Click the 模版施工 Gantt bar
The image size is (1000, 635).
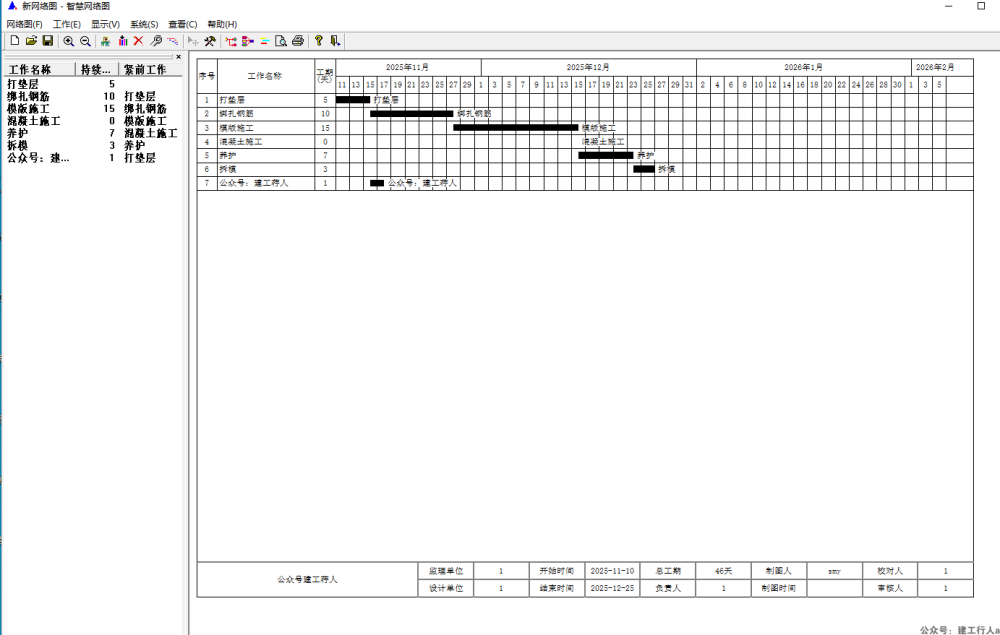point(515,128)
